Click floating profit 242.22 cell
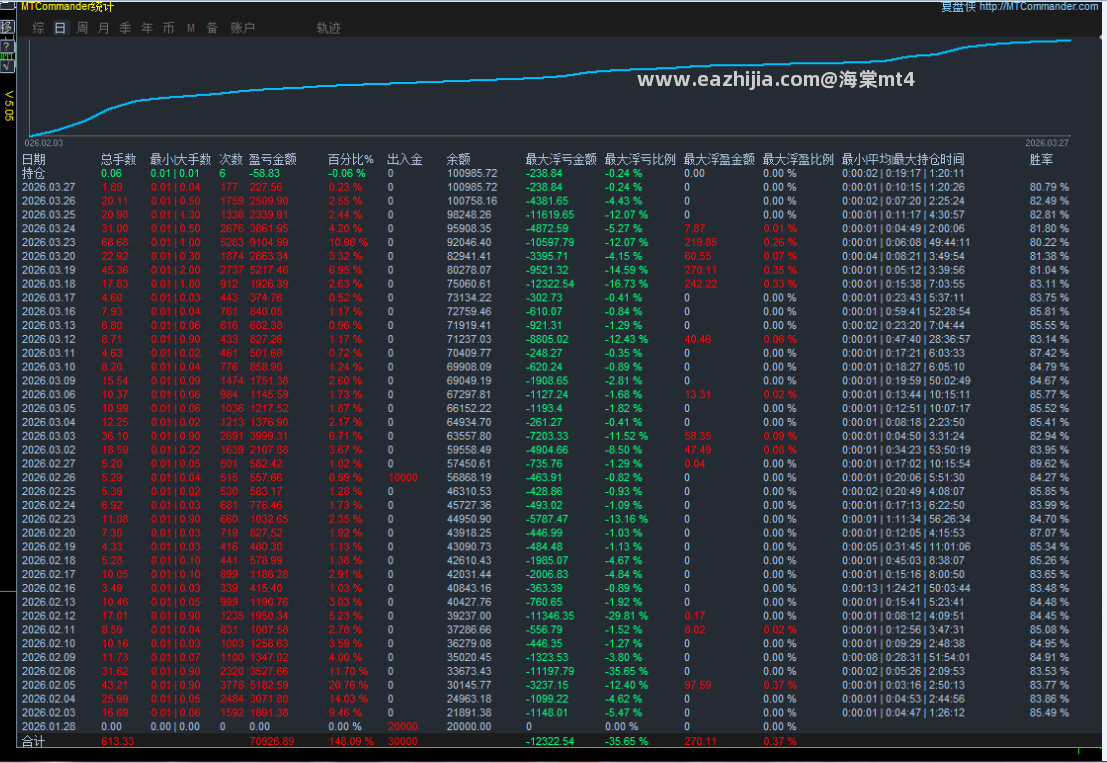Image resolution: width=1107 pixels, height=763 pixels. point(700,284)
